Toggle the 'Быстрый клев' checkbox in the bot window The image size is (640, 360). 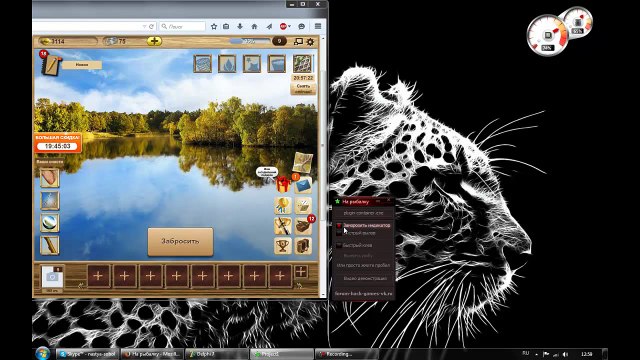tap(339, 245)
